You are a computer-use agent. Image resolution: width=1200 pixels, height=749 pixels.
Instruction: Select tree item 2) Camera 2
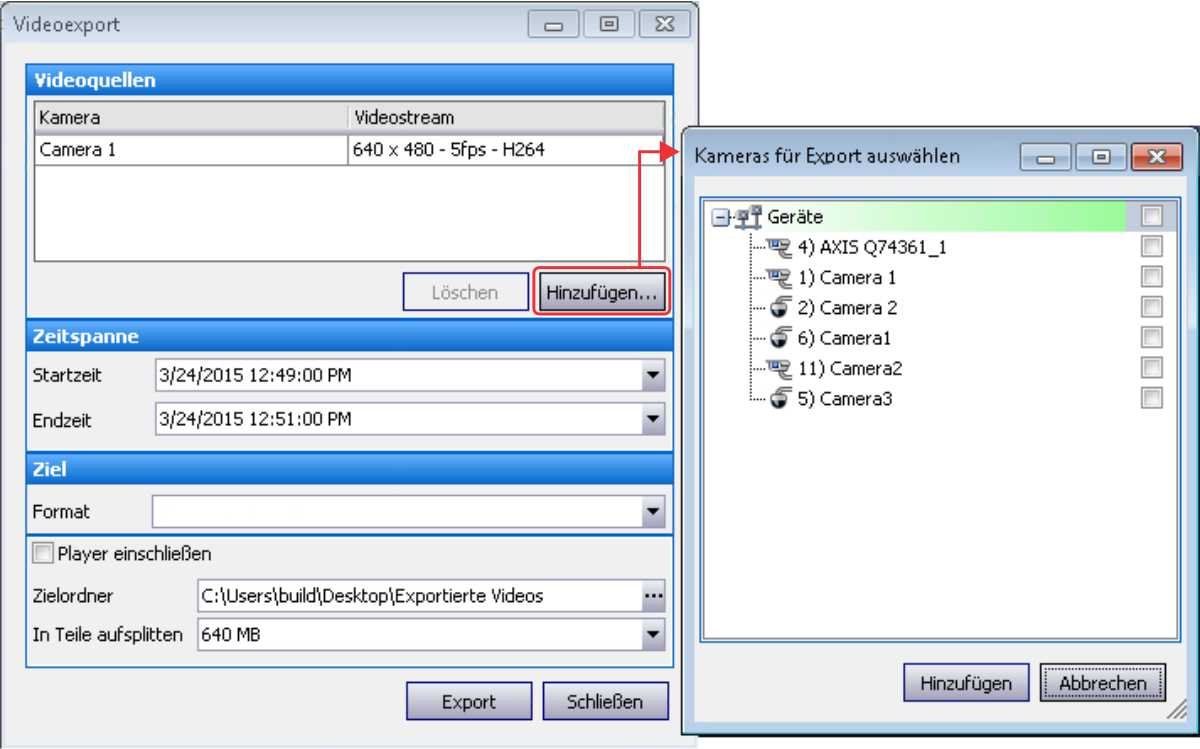coord(847,308)
